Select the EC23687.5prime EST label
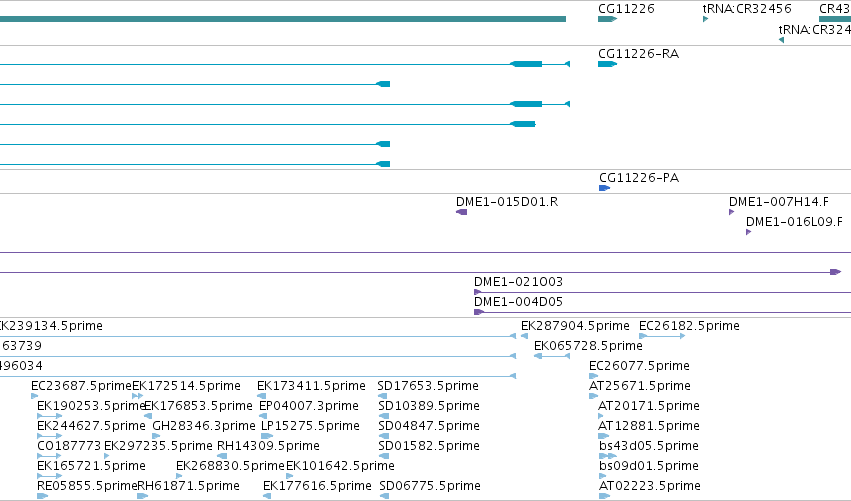This screenshot has width=851, height=501. click(x=81, y=386)
